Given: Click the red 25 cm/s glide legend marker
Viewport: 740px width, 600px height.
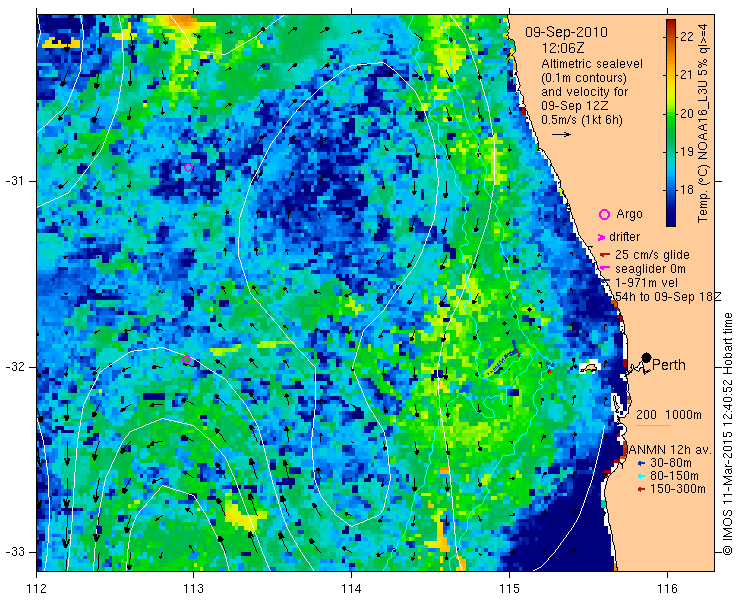Looking at the screenshot, I should tap(605, 255).
